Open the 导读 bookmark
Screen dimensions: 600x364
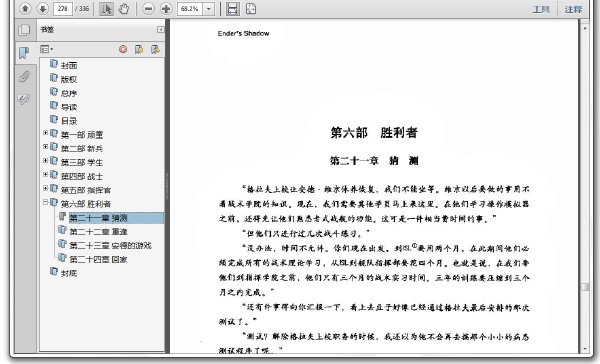tap(69, 107)
